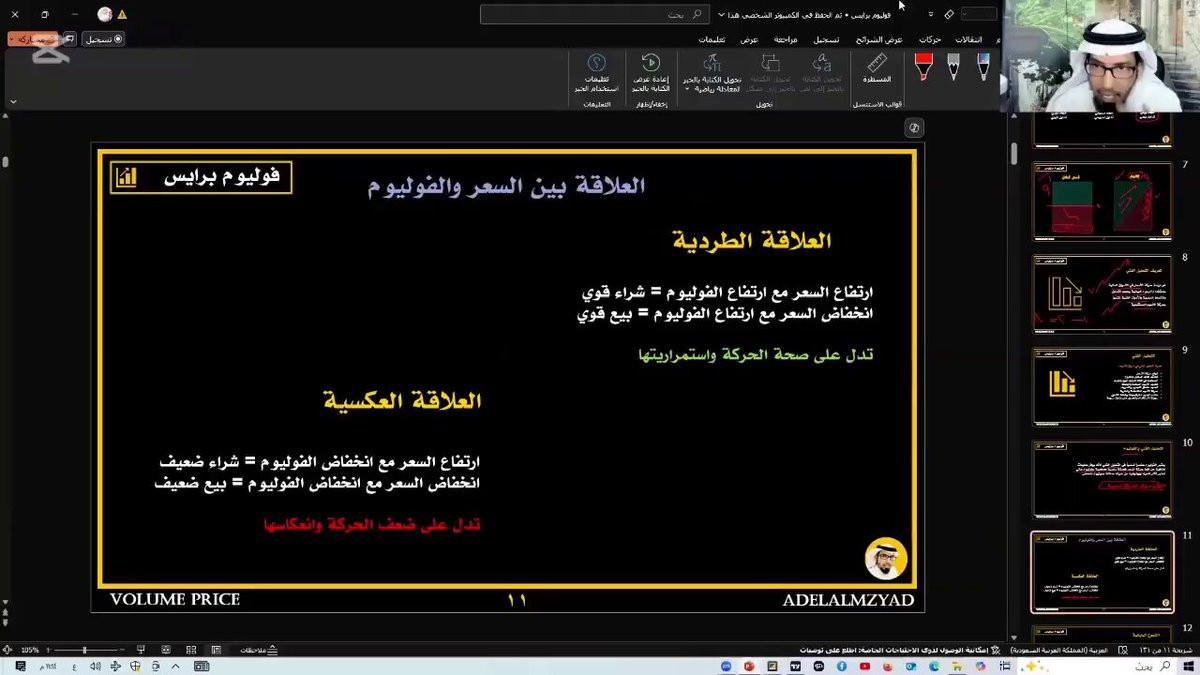The image size is (1200, 675).
Task: Open ink help (تعليمات استخدام الحبر)
Action: pos(596,72)
